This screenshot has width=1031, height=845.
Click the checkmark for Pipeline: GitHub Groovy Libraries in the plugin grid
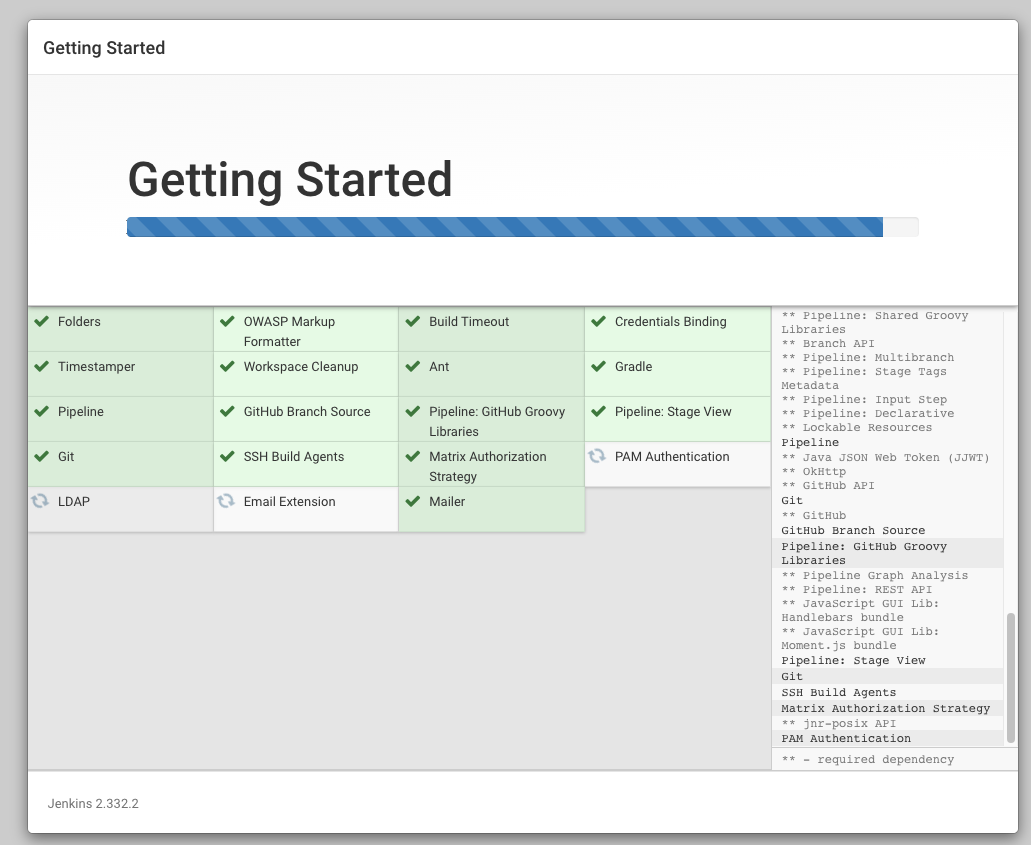coord(413,412)
